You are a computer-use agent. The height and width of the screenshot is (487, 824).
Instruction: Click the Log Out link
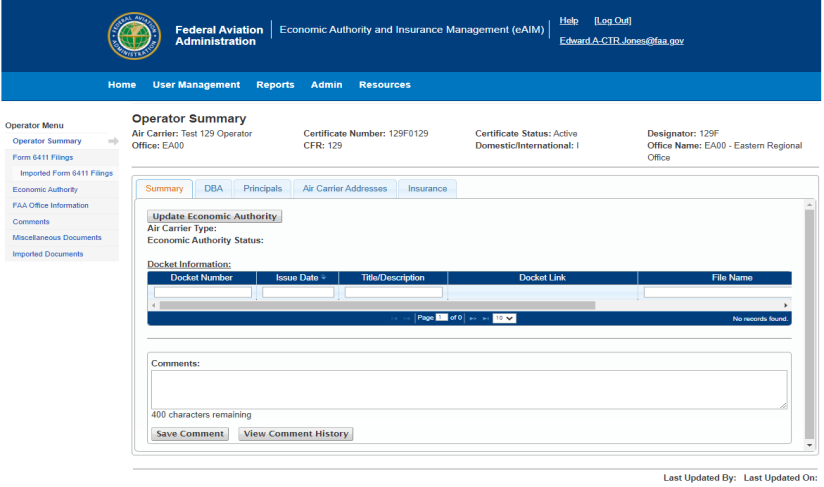point(612,20)
